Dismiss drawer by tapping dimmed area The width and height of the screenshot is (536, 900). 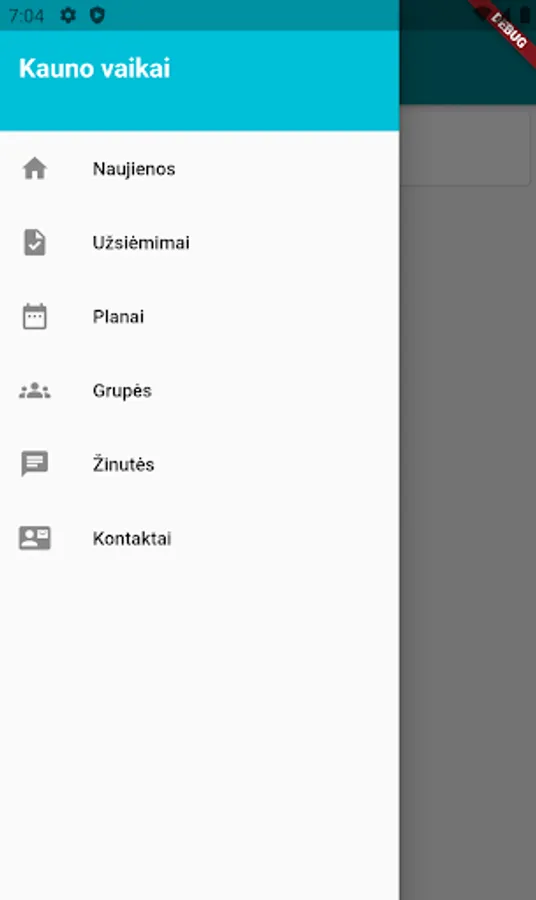(x=468, y=517)
